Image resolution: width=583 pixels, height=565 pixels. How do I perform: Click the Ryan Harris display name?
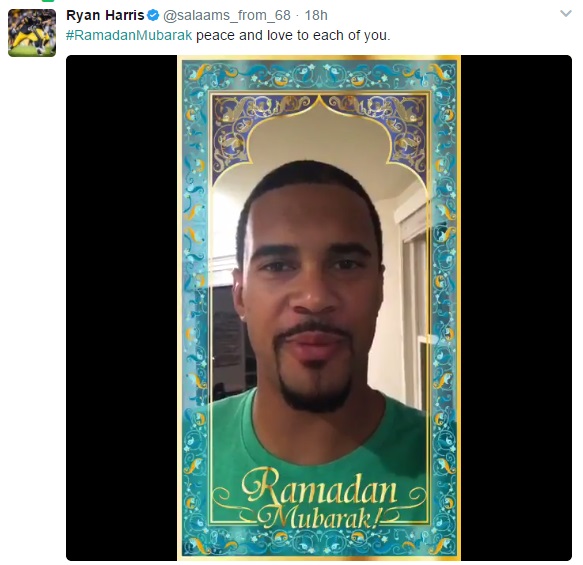(x=105, y=16)
